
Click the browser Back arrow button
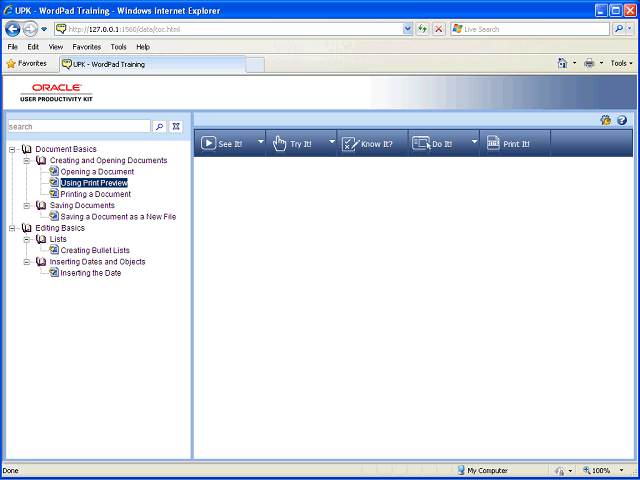point(13,29)
